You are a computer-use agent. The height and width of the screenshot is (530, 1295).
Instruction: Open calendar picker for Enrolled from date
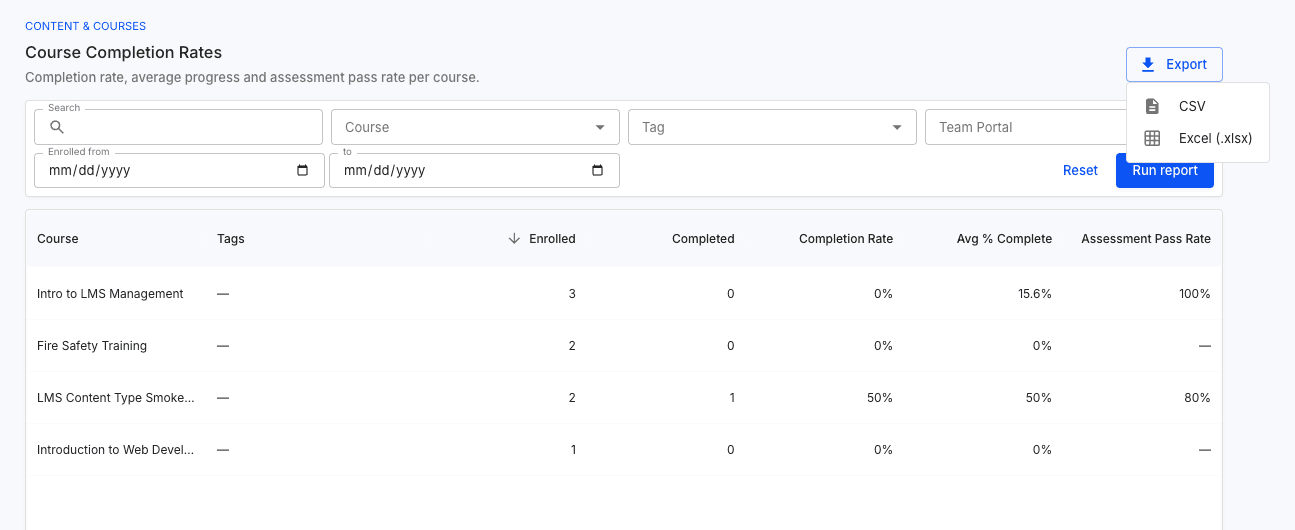point(303,170)
